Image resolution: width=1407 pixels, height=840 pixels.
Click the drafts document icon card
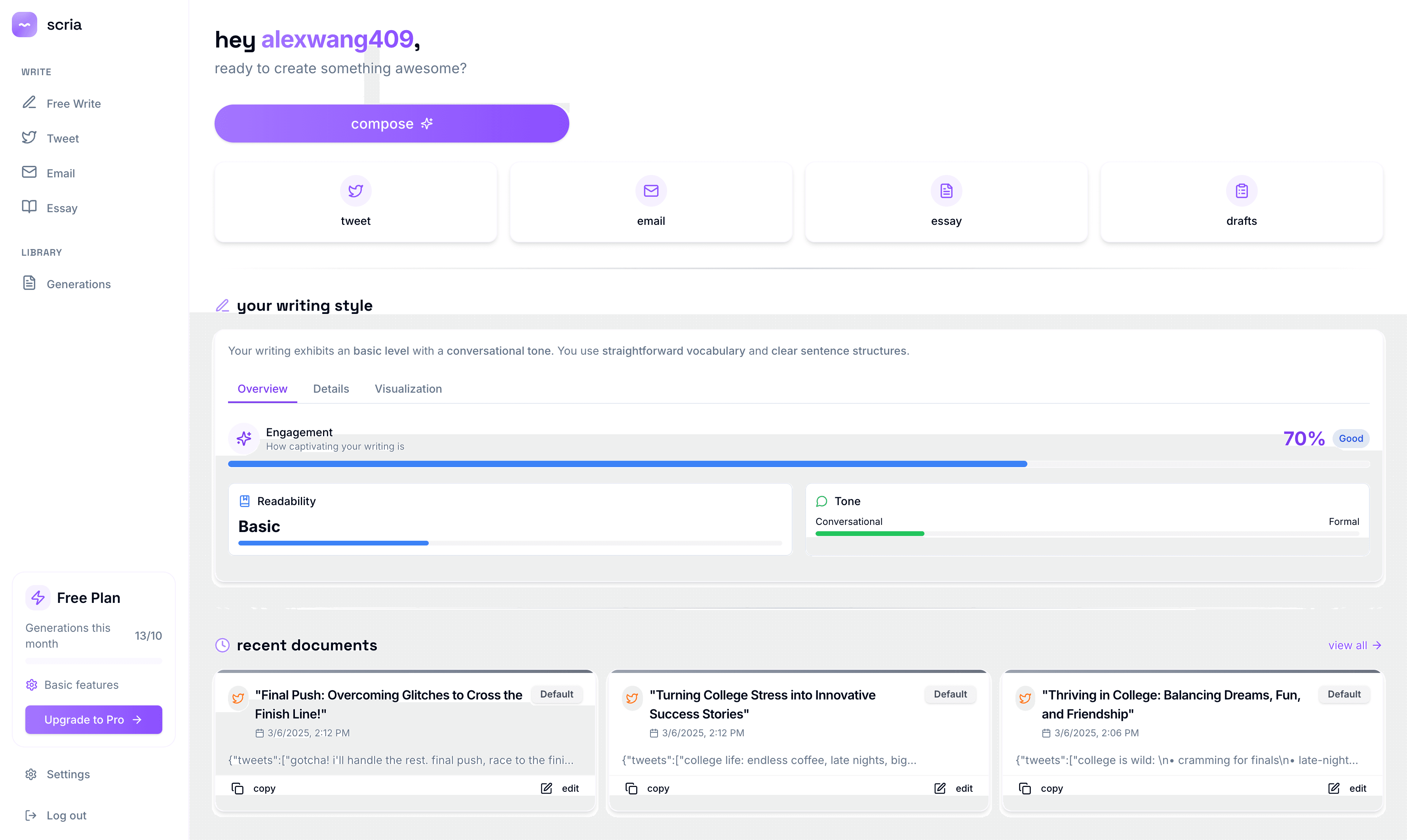pyautogui.click(x=1241, y=191)
